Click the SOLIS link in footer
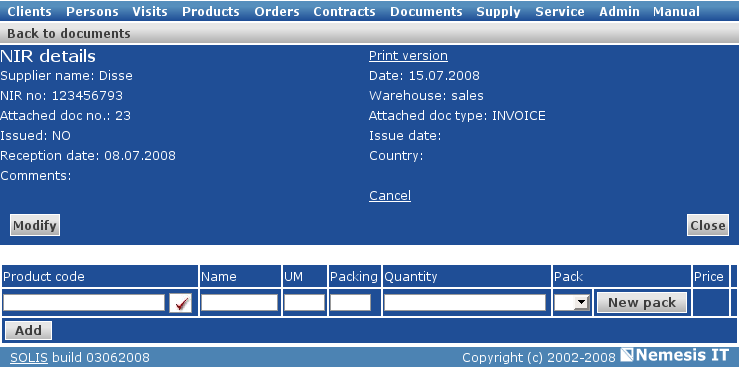Screen dimensions: 740x367 tap(29, 358)
